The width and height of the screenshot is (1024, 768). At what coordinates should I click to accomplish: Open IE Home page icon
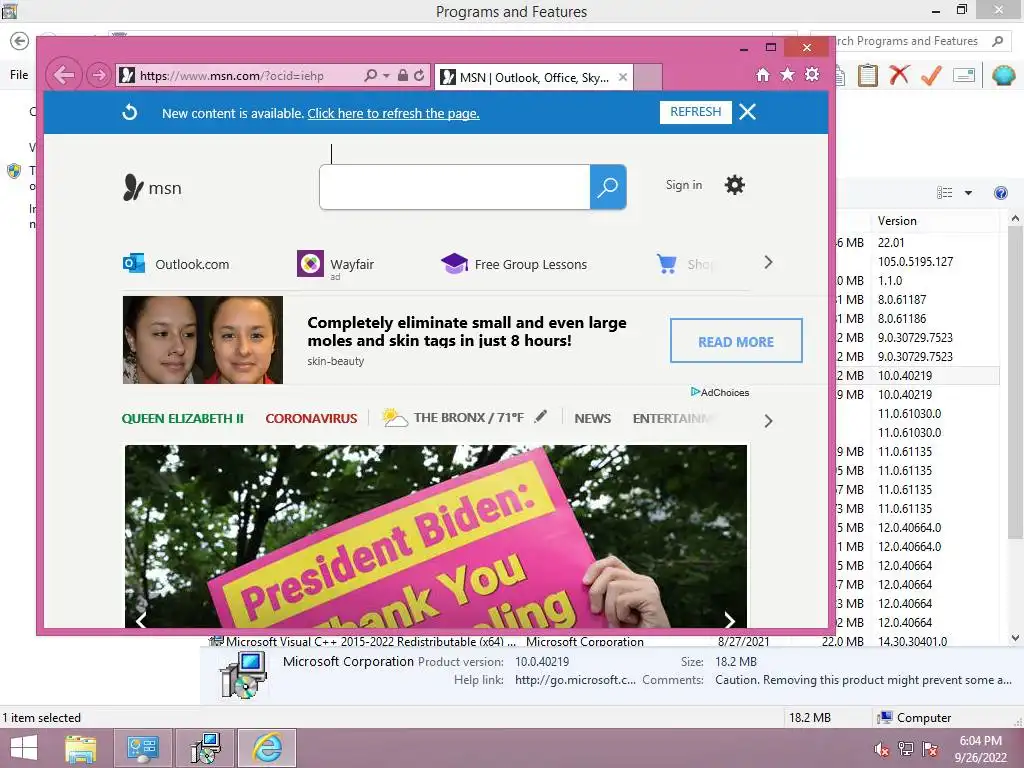click(763, 75)
